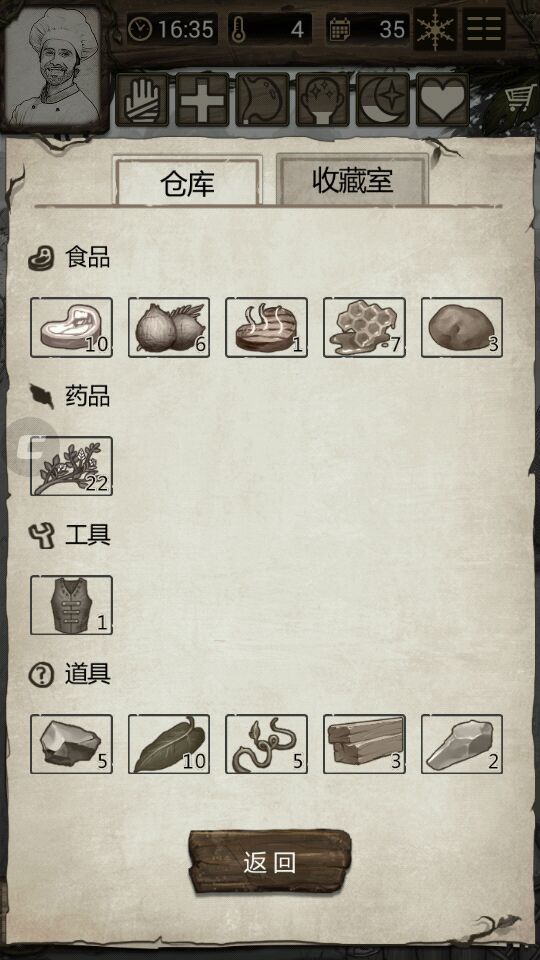Open the stomach hunger status icon

click(262, 100)
